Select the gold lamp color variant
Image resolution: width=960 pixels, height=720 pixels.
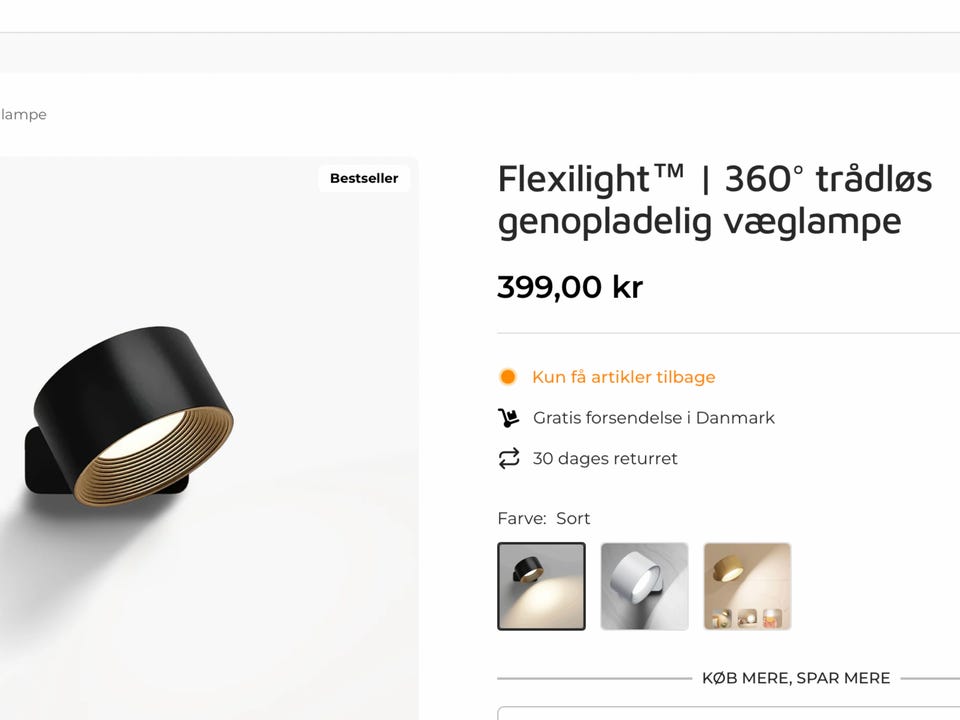coord(747,586)
